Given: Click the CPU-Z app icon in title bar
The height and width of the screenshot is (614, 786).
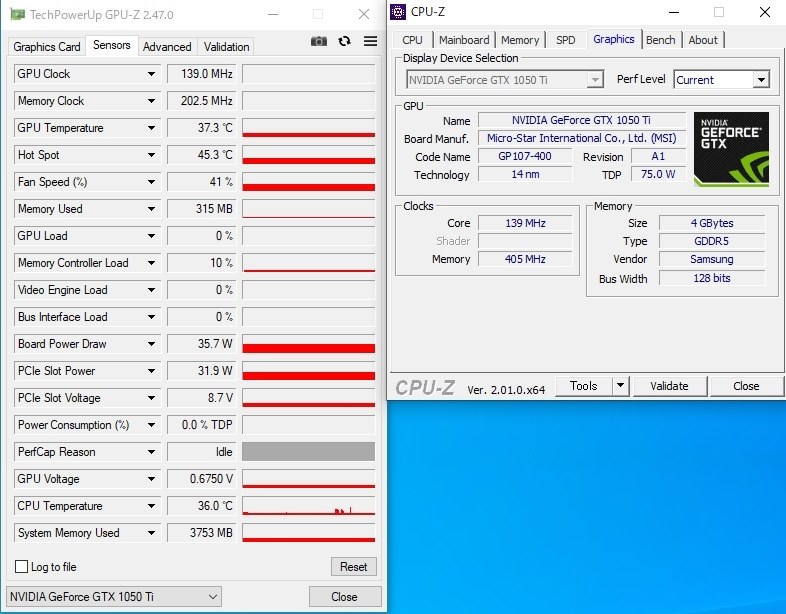Looking at the screenshot, I should tap(398, 12).
